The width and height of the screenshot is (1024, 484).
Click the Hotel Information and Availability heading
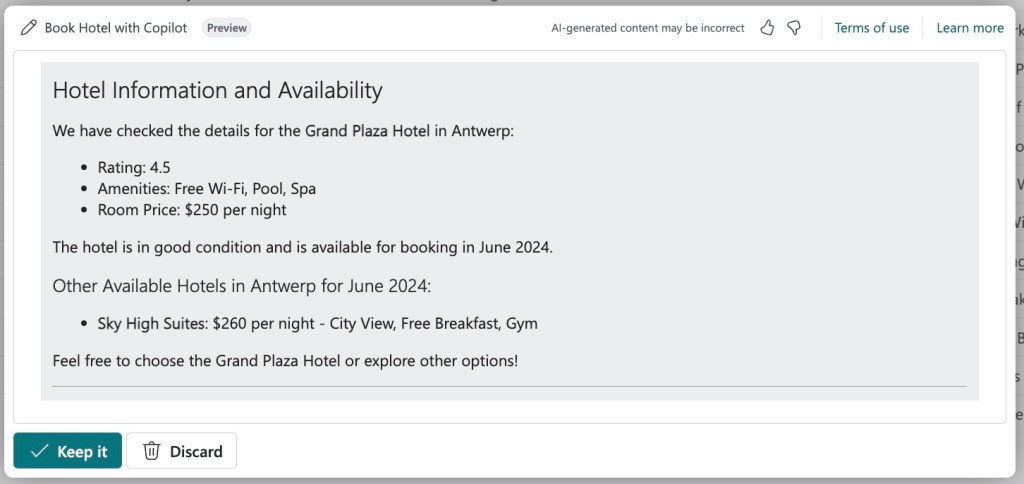(217, 90)
